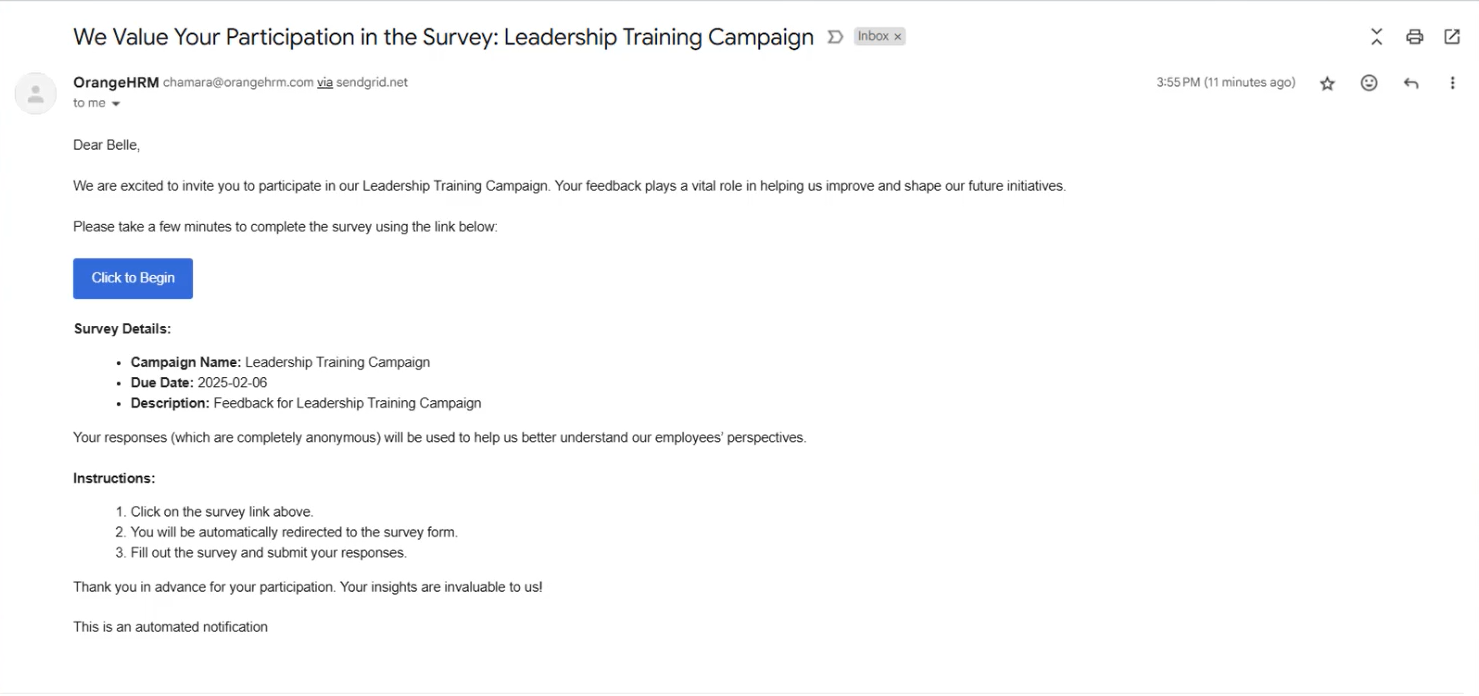Click the Due Date 2025-02-06 line
The width and height of the screenshot is (1479, 696).
pos(199,382)
